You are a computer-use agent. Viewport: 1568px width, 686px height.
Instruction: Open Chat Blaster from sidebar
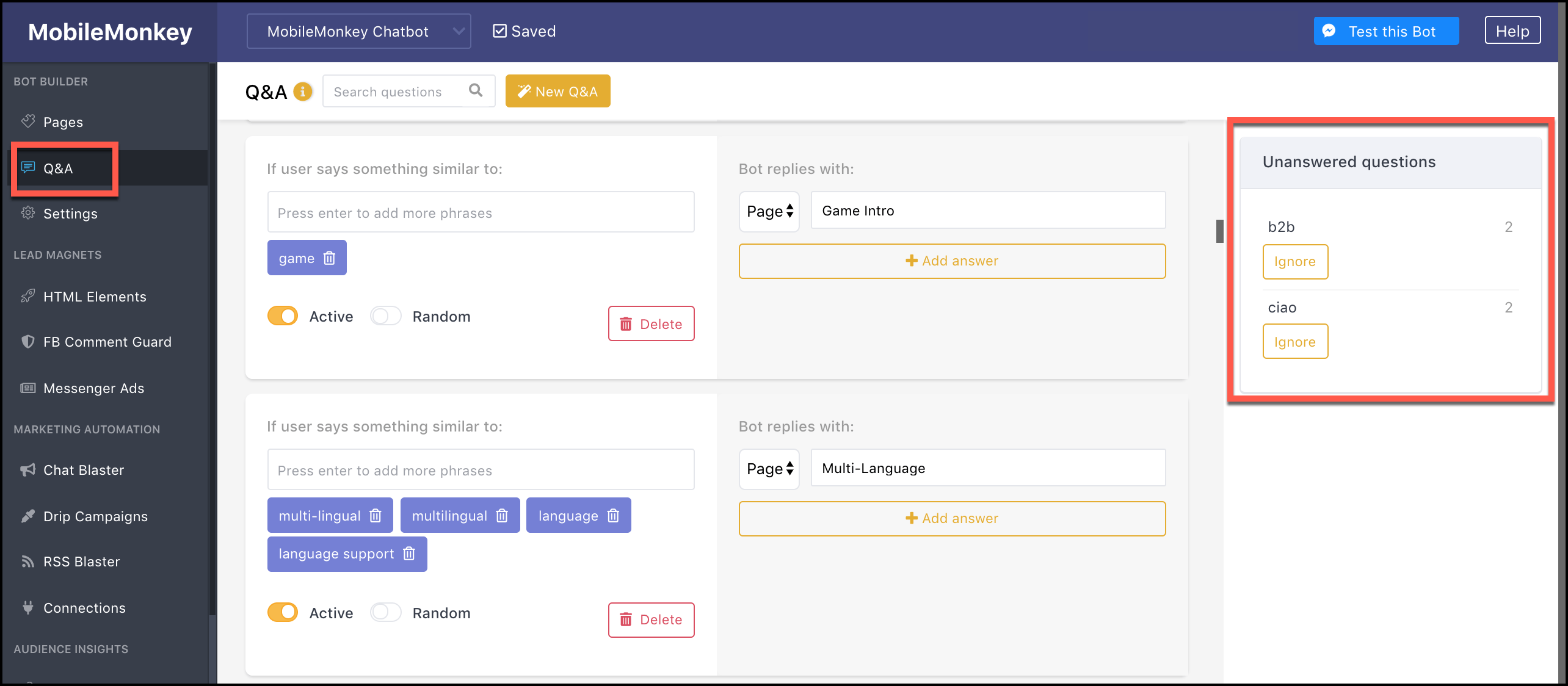point(83,470)
